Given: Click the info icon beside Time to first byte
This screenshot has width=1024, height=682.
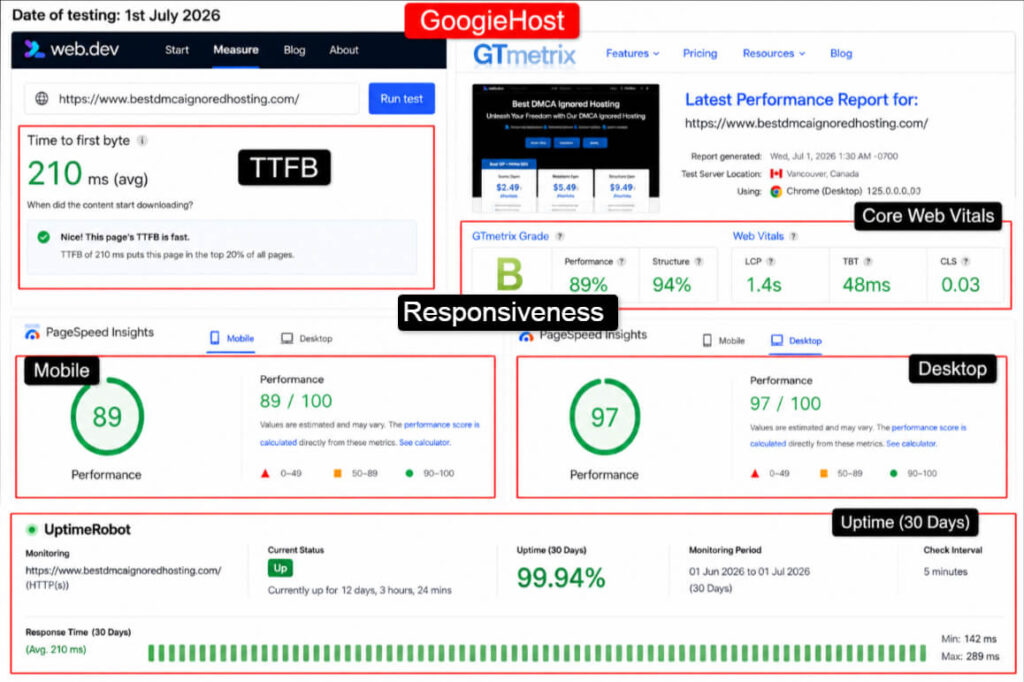Looking at the screenshot, I should [142, 140].
